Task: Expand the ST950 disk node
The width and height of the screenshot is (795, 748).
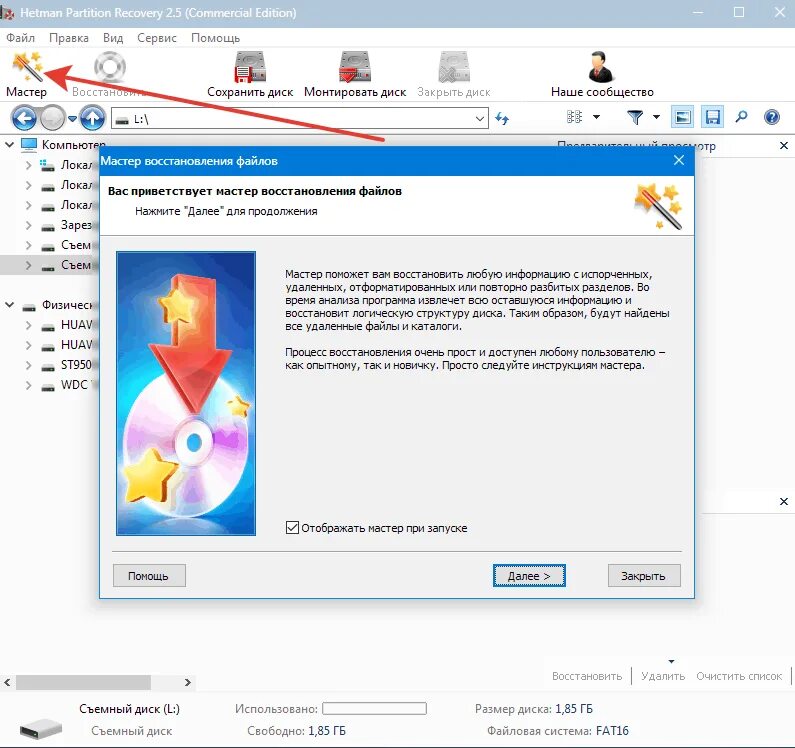Action: pyautogui.click(x=28, y=365)
